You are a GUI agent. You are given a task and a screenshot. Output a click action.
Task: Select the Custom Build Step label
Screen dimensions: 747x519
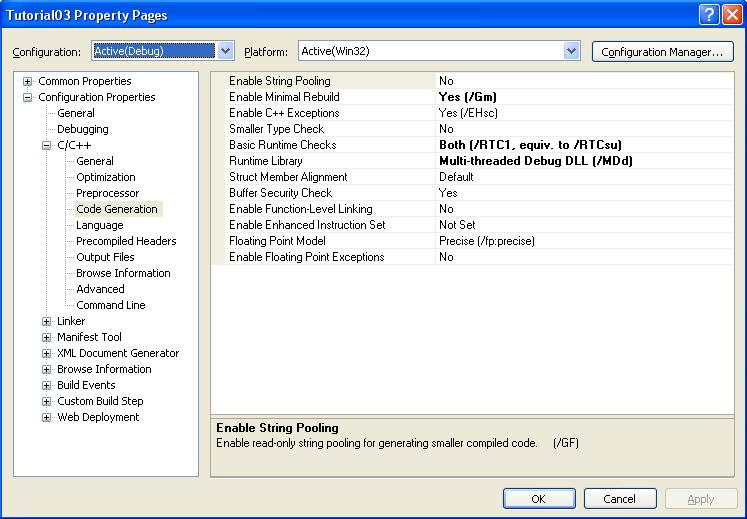tap(100, 401)
